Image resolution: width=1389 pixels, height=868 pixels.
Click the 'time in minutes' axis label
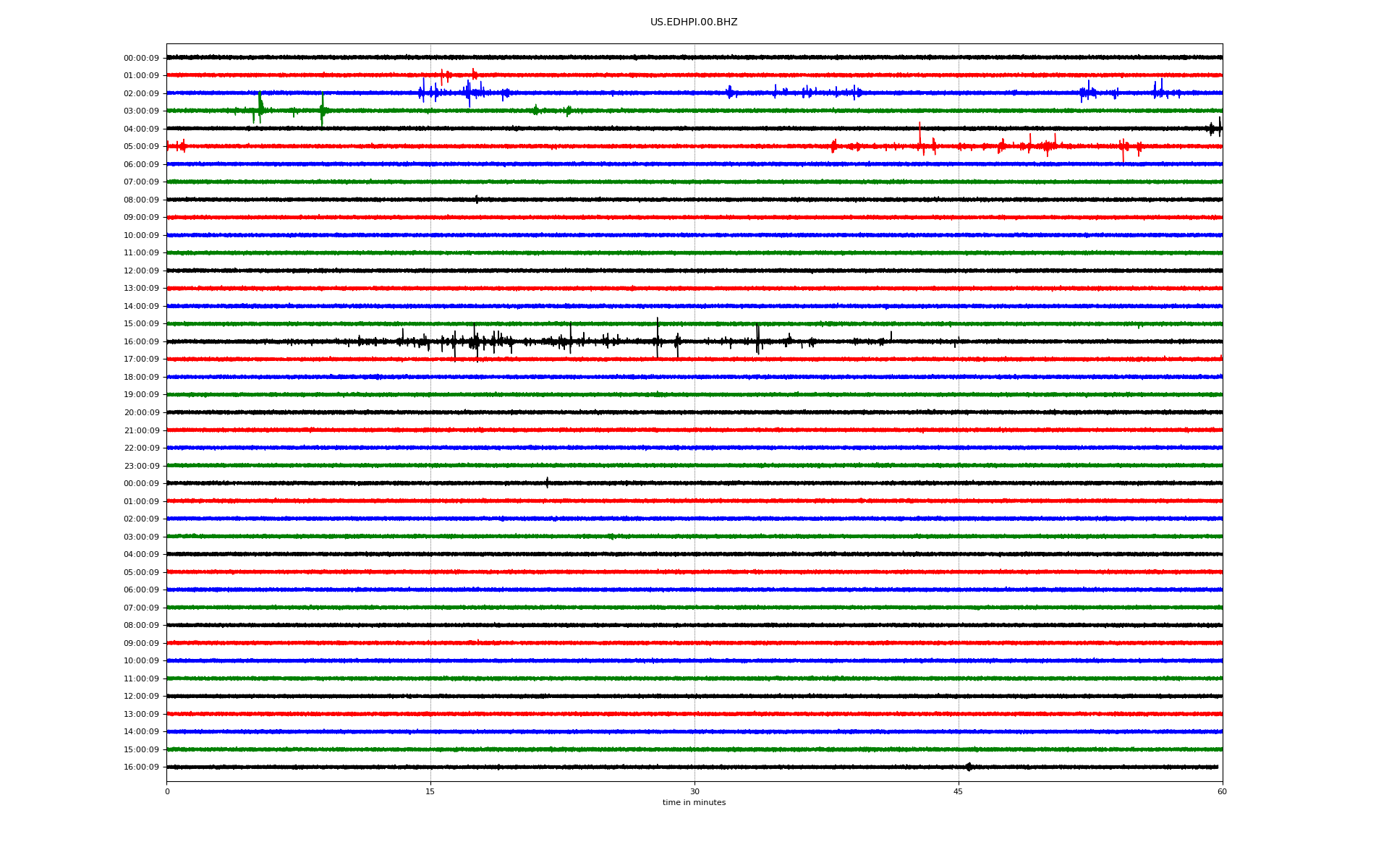pos(693,802)
